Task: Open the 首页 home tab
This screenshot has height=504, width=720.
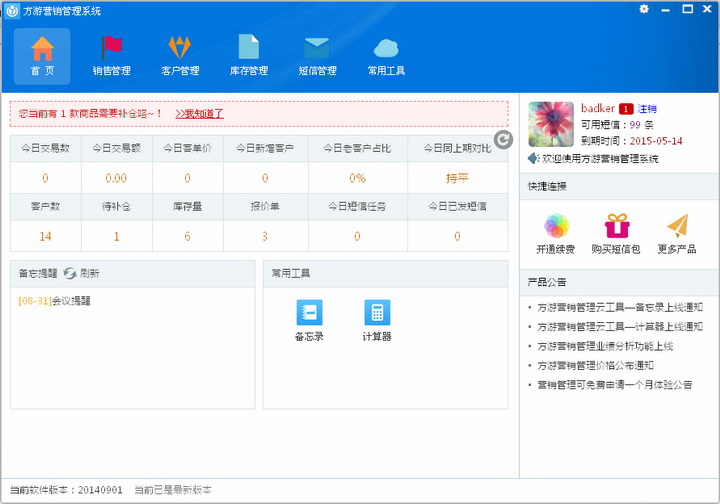Action: pyautogui.click(x=42, y=56)
